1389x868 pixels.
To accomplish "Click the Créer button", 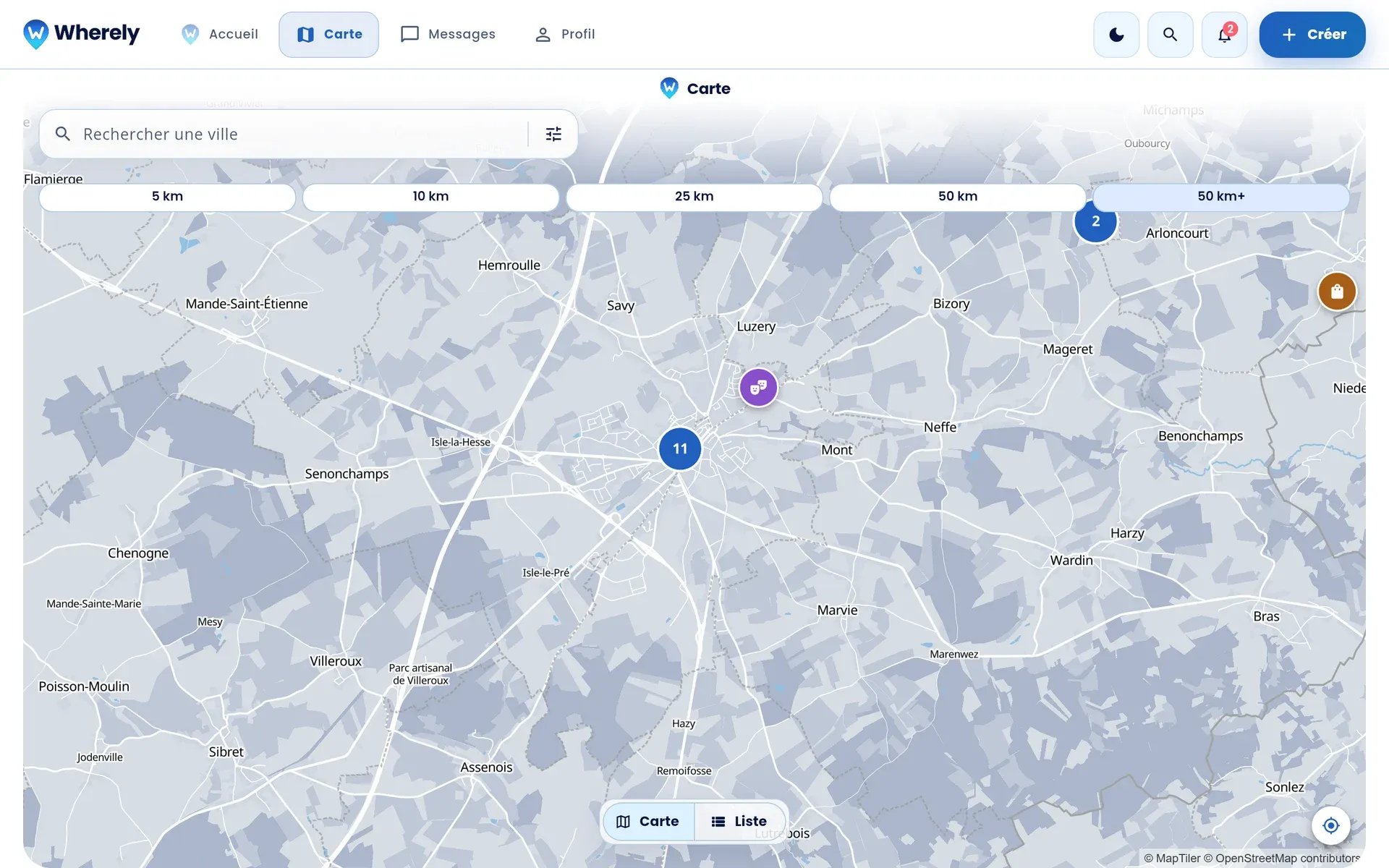I will pyautogui.click(x=1312, y=34).
